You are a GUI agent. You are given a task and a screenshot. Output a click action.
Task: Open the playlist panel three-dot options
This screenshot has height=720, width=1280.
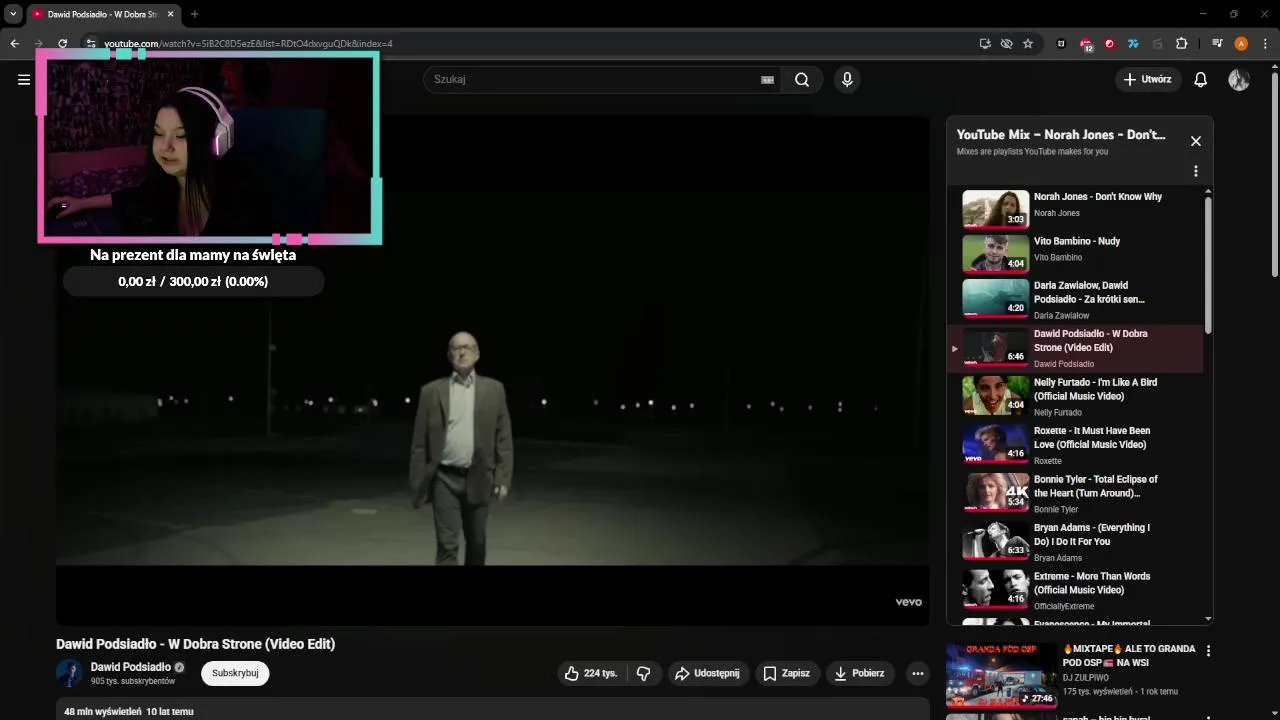1195,171
